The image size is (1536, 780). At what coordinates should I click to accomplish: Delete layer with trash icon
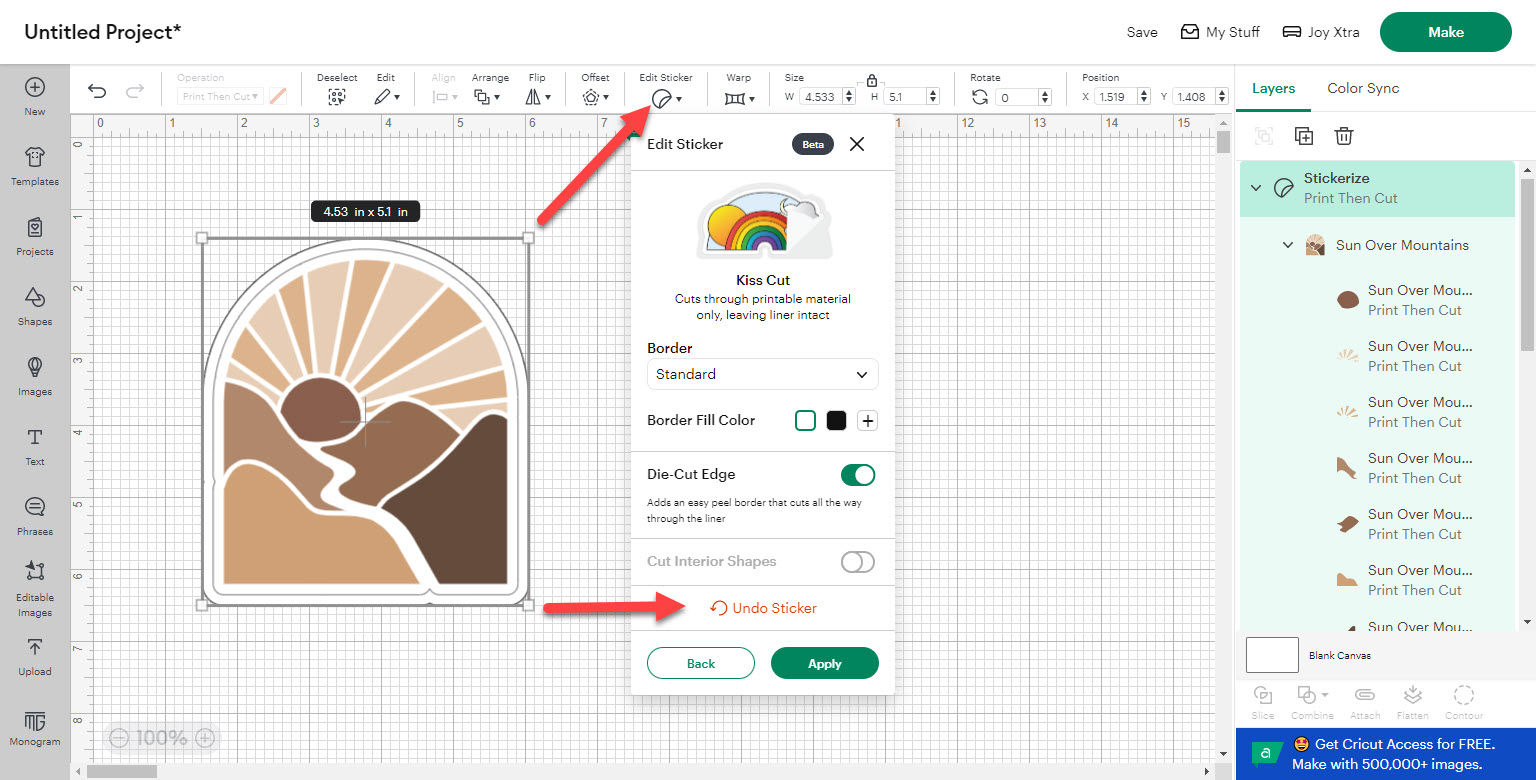(x=1345, y=136)
